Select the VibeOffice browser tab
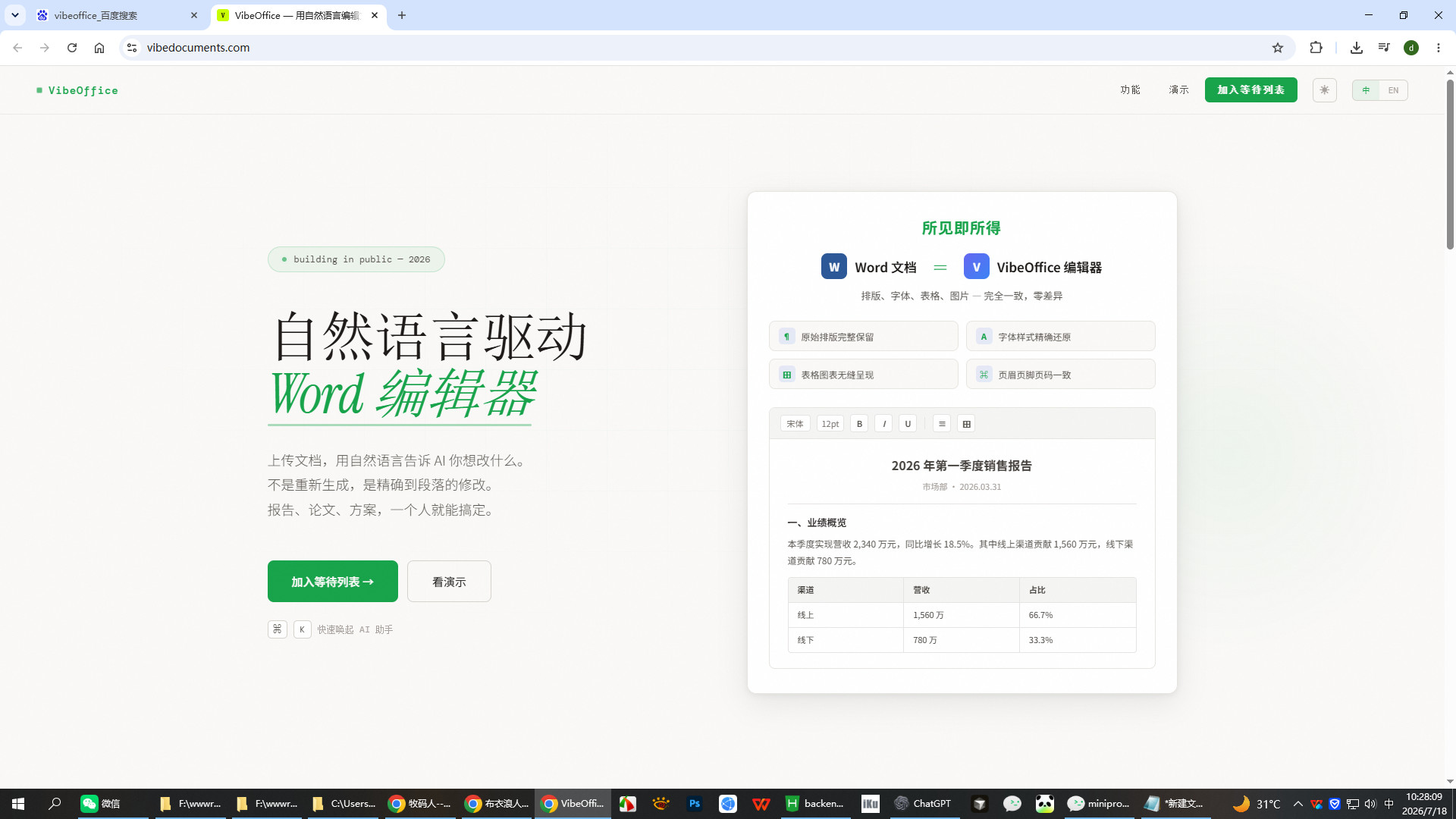Screen dimensions: 1456x819 pos(298,15)
